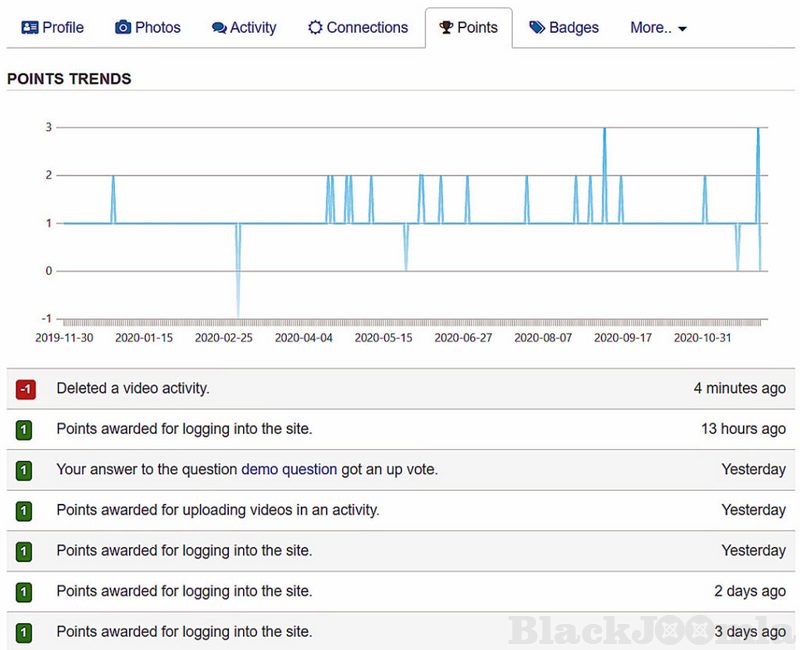Click the 2019-11-30 date label on the axis
This screenshot has width=800, height=650.
click(x=64, y=338)
